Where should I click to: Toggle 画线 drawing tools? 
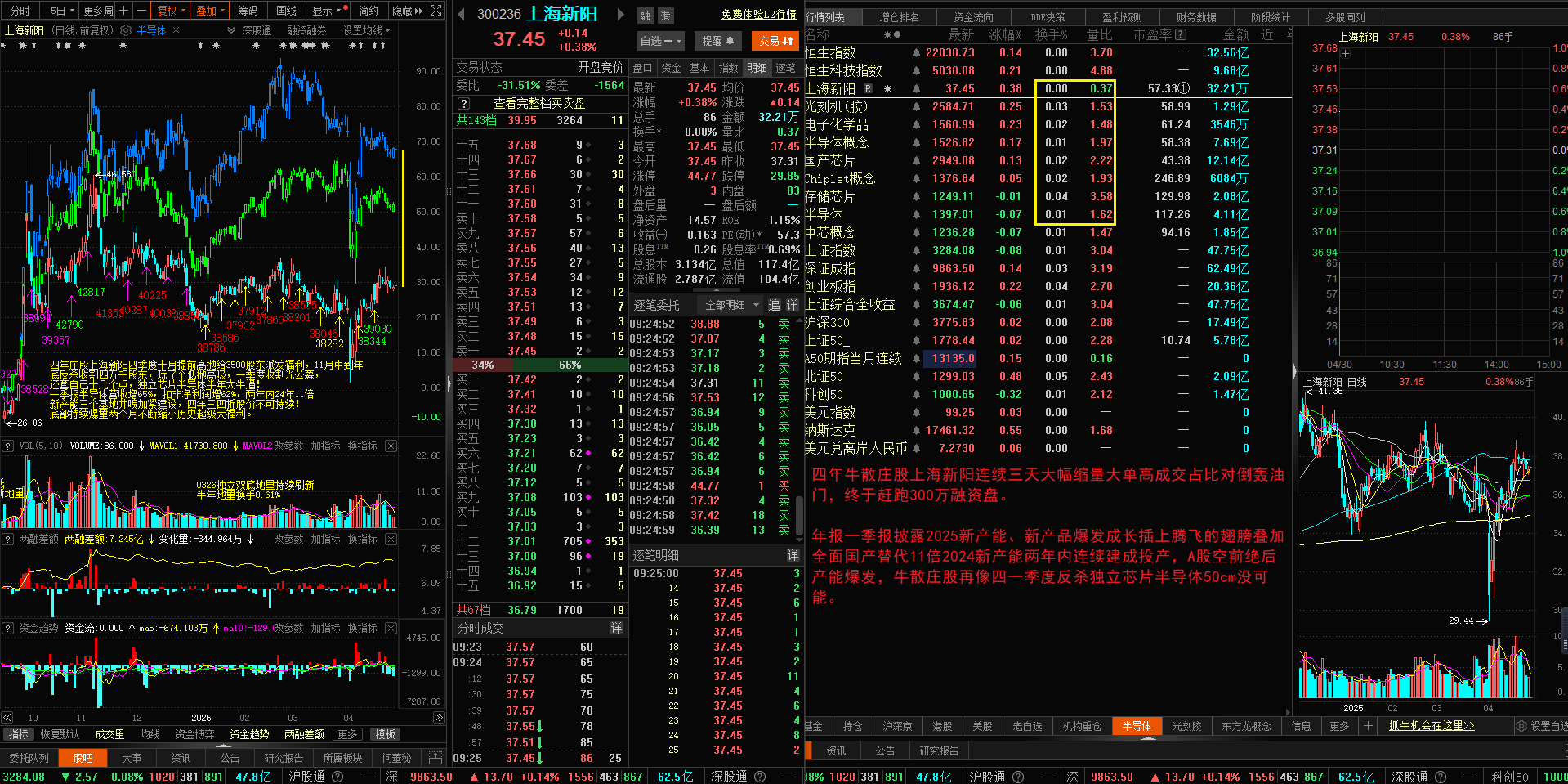[x=286, y=11]
